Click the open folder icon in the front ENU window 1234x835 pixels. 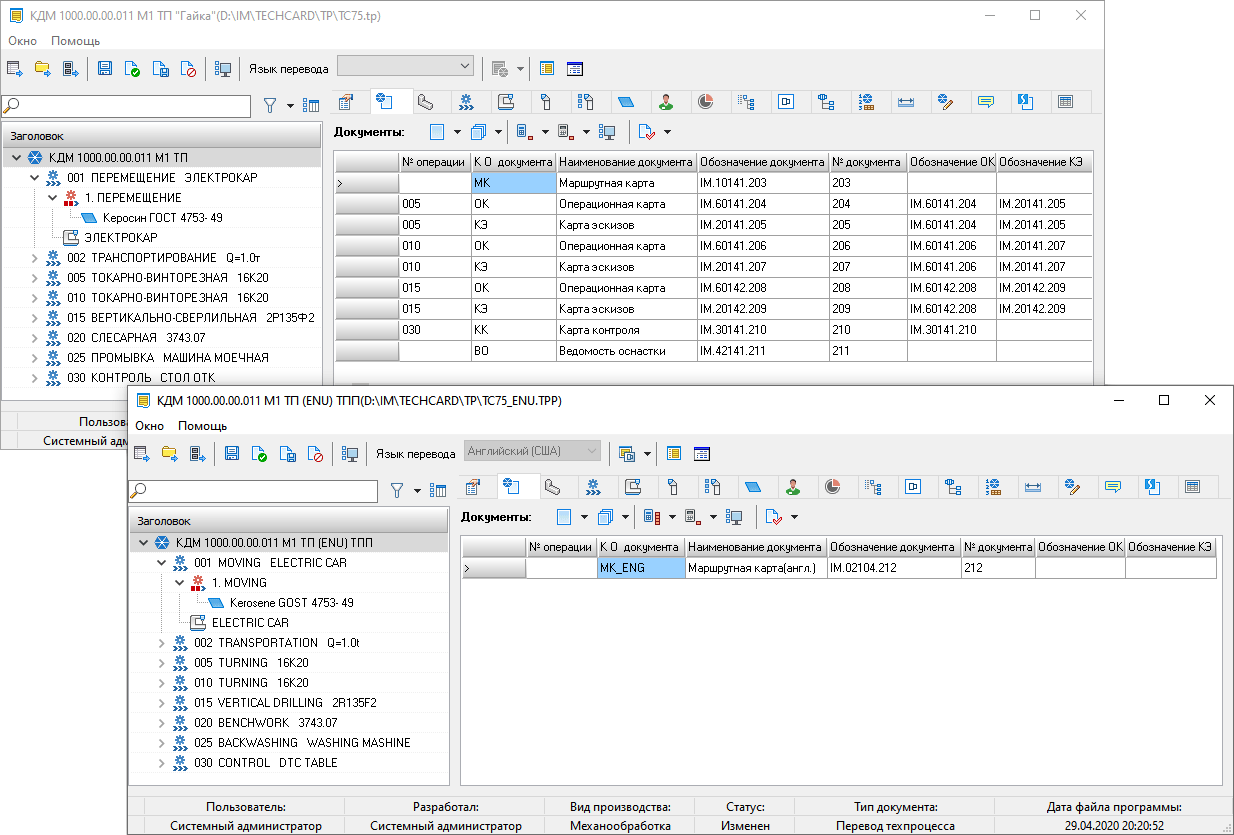tap(169, 453)
